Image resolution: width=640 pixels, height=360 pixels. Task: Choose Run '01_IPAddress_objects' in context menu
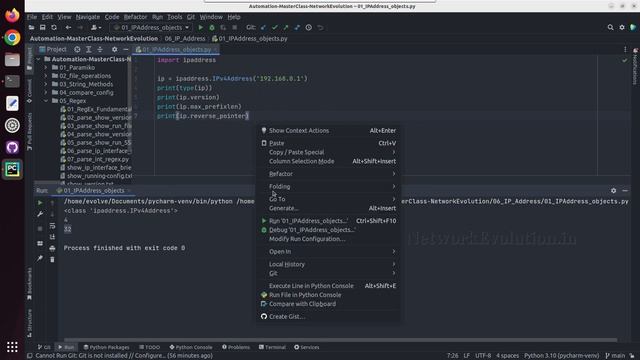[328, 221]
